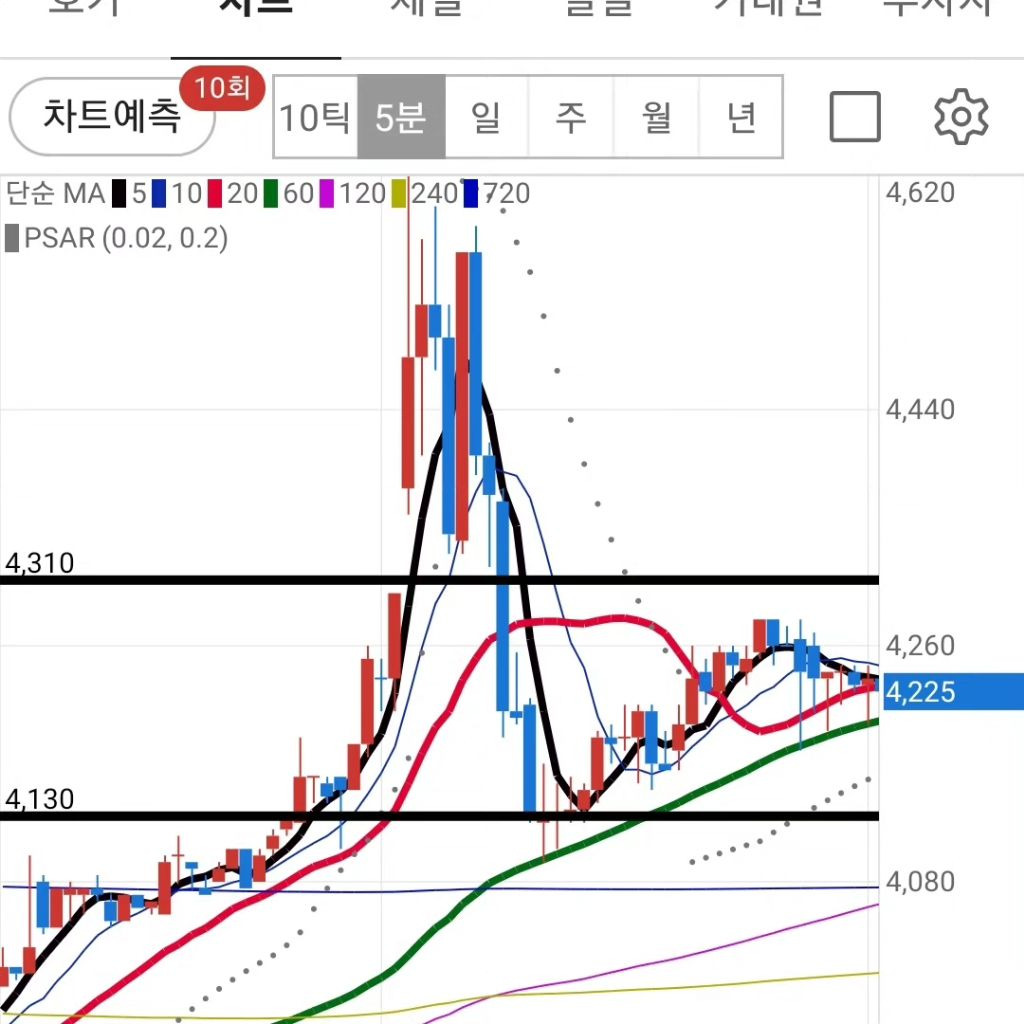1024x1024 pixels.
Task: Switch chart to weekly 주 view
Action: coord(571,117)
